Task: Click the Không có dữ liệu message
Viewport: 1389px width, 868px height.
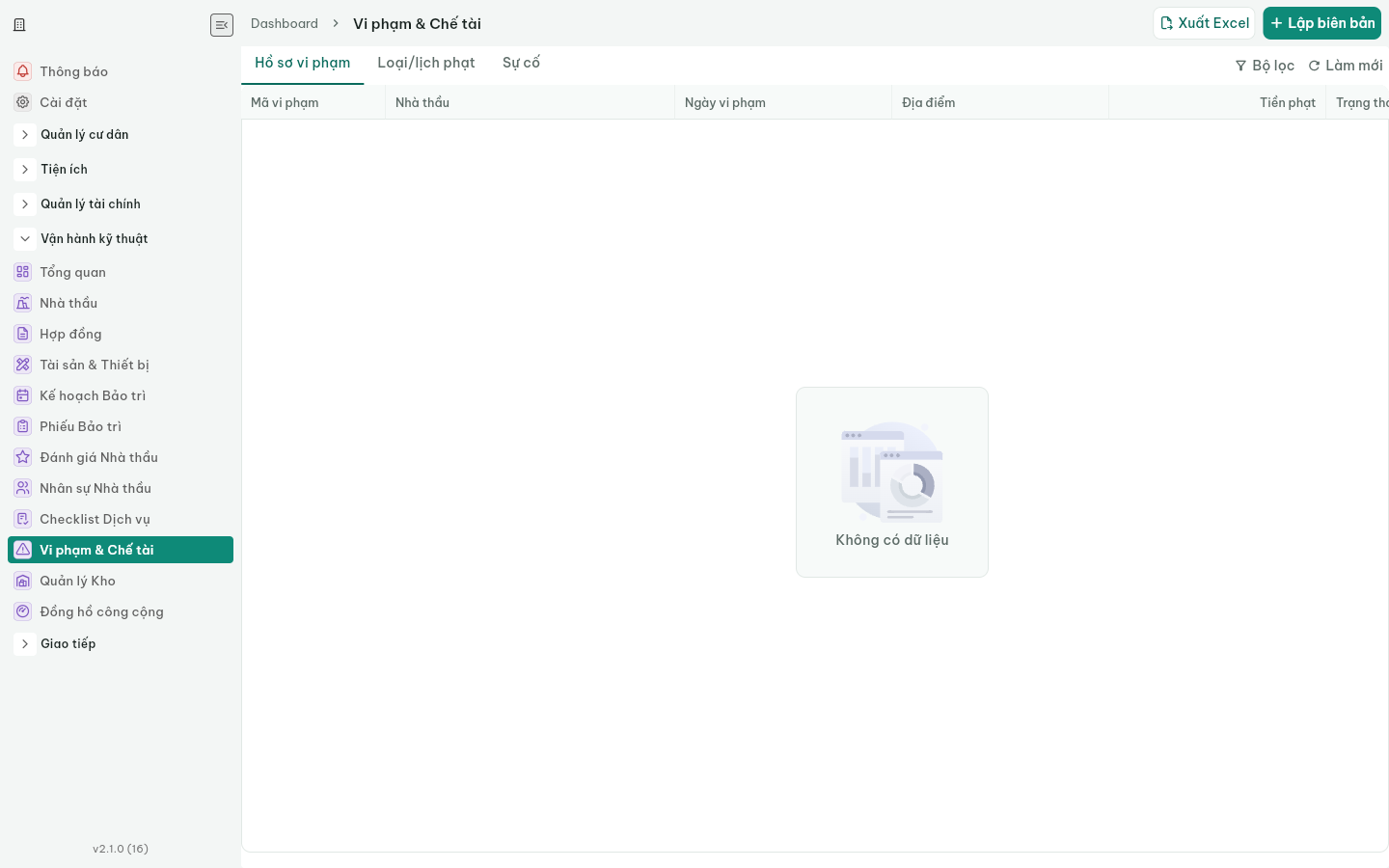Action: pos(892,540)
